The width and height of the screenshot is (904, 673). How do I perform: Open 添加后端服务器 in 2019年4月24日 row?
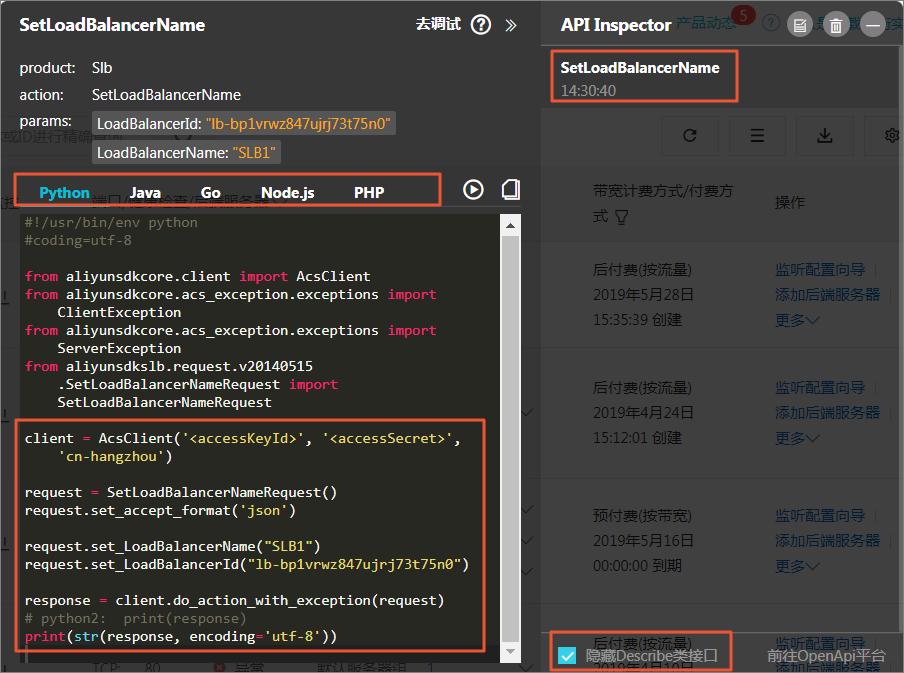[x=827, y=413]
